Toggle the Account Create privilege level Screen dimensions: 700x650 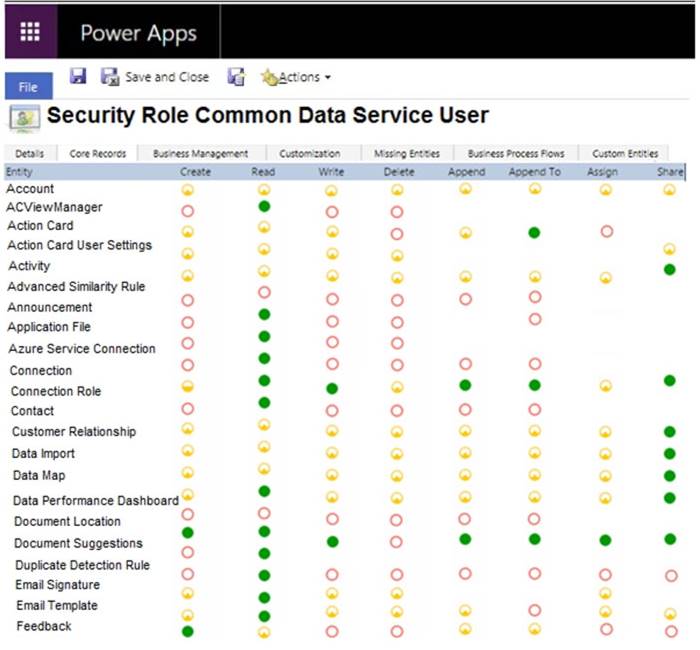(187, 190)
